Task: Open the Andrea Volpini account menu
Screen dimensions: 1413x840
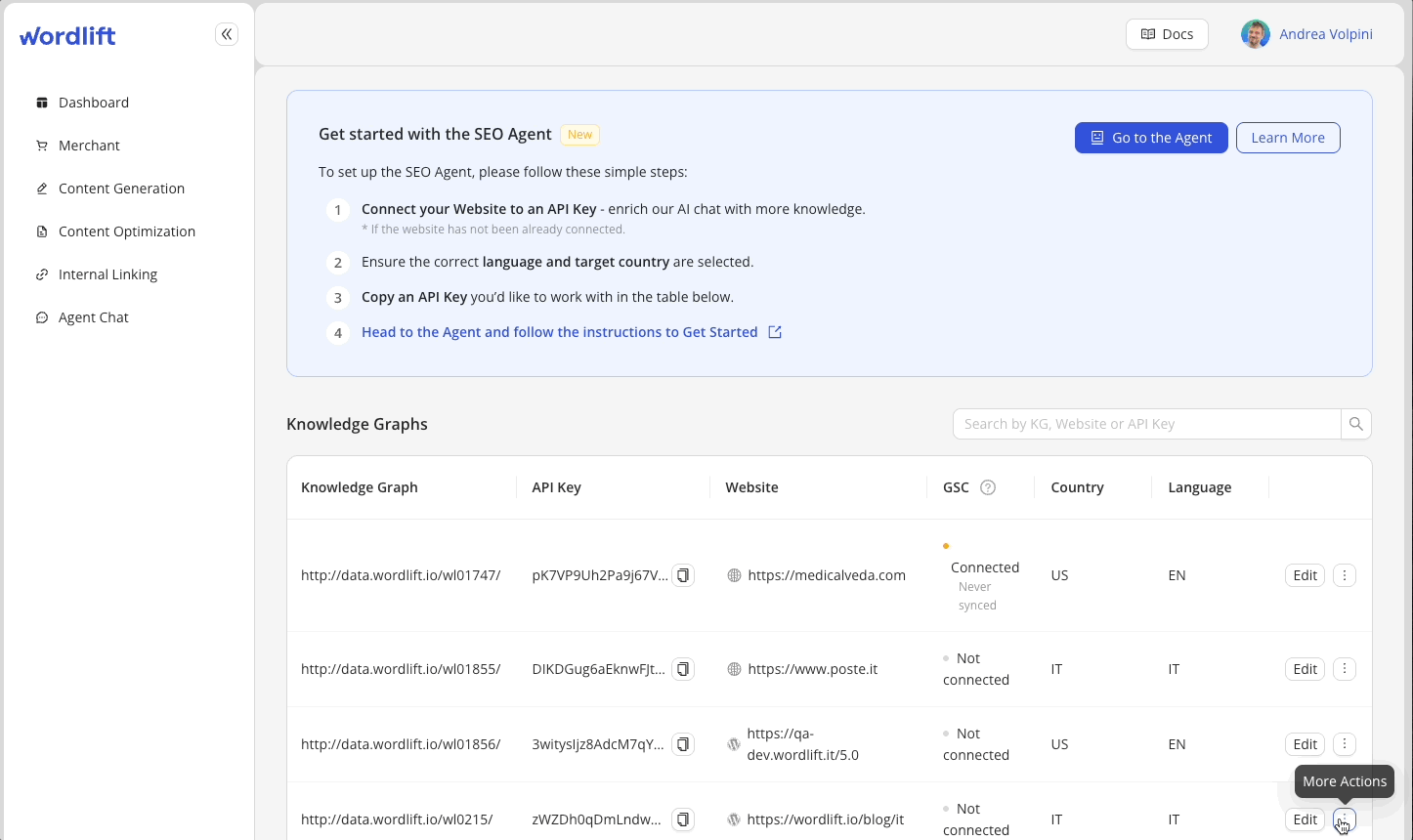Action: point(1326,34)
